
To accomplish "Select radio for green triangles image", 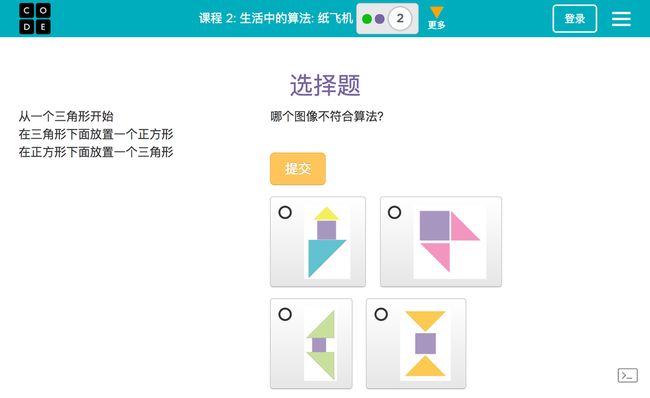I will tap(285, 314).
